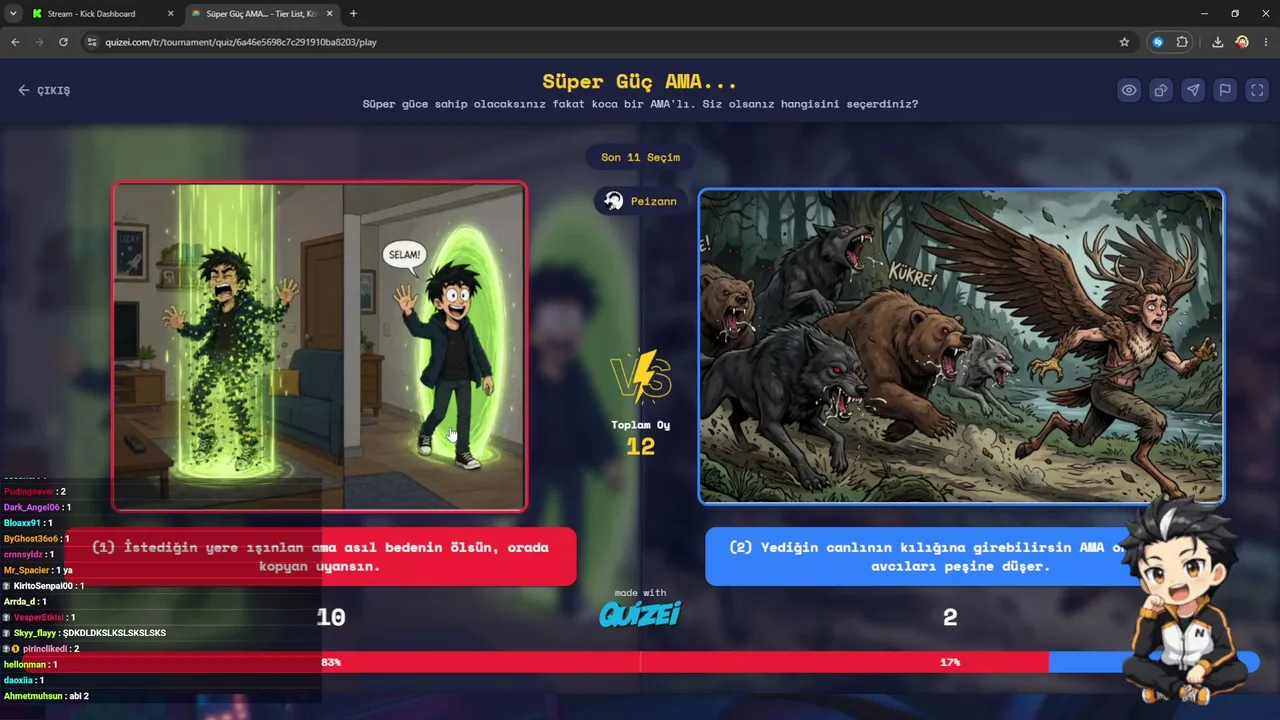
Task: Click chat message from Skyy_flayy
Action: 114,633
